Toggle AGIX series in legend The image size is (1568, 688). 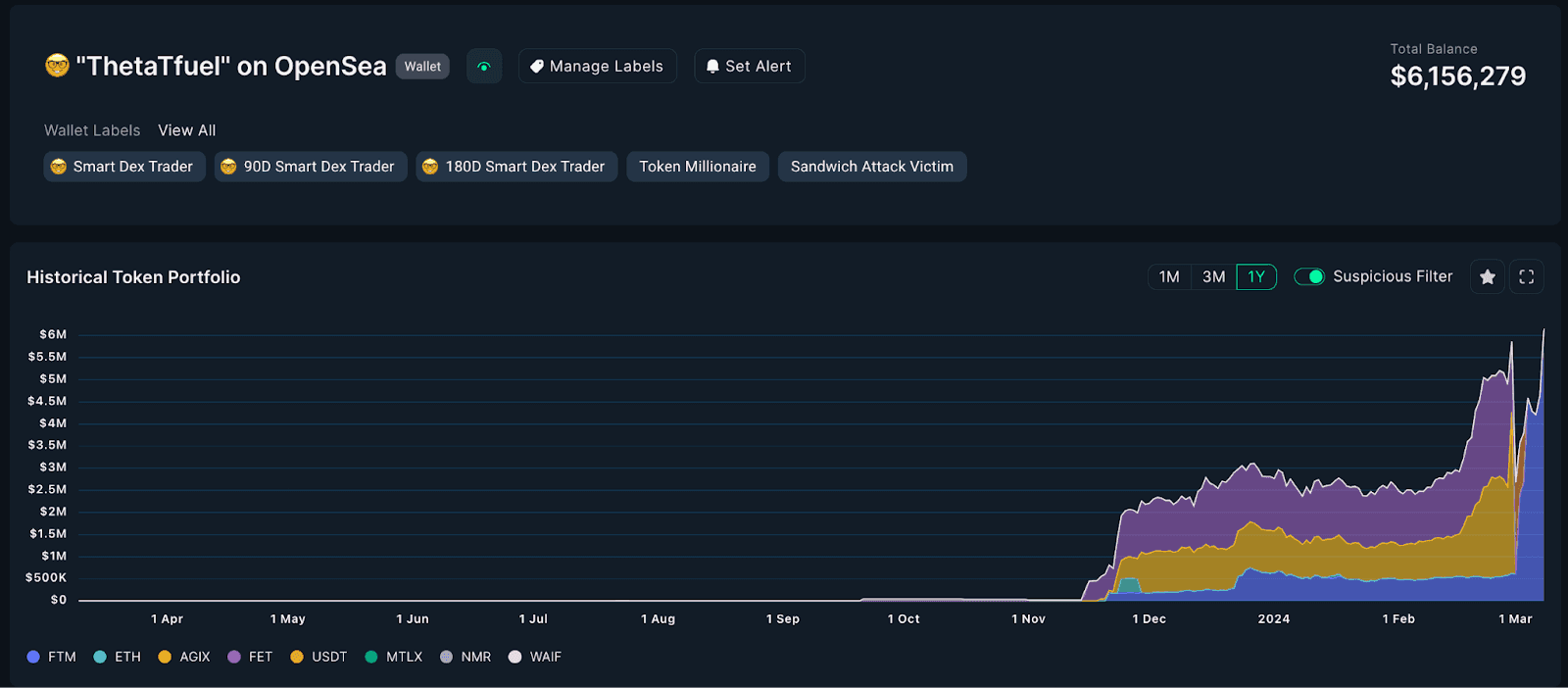pos(184,657)
